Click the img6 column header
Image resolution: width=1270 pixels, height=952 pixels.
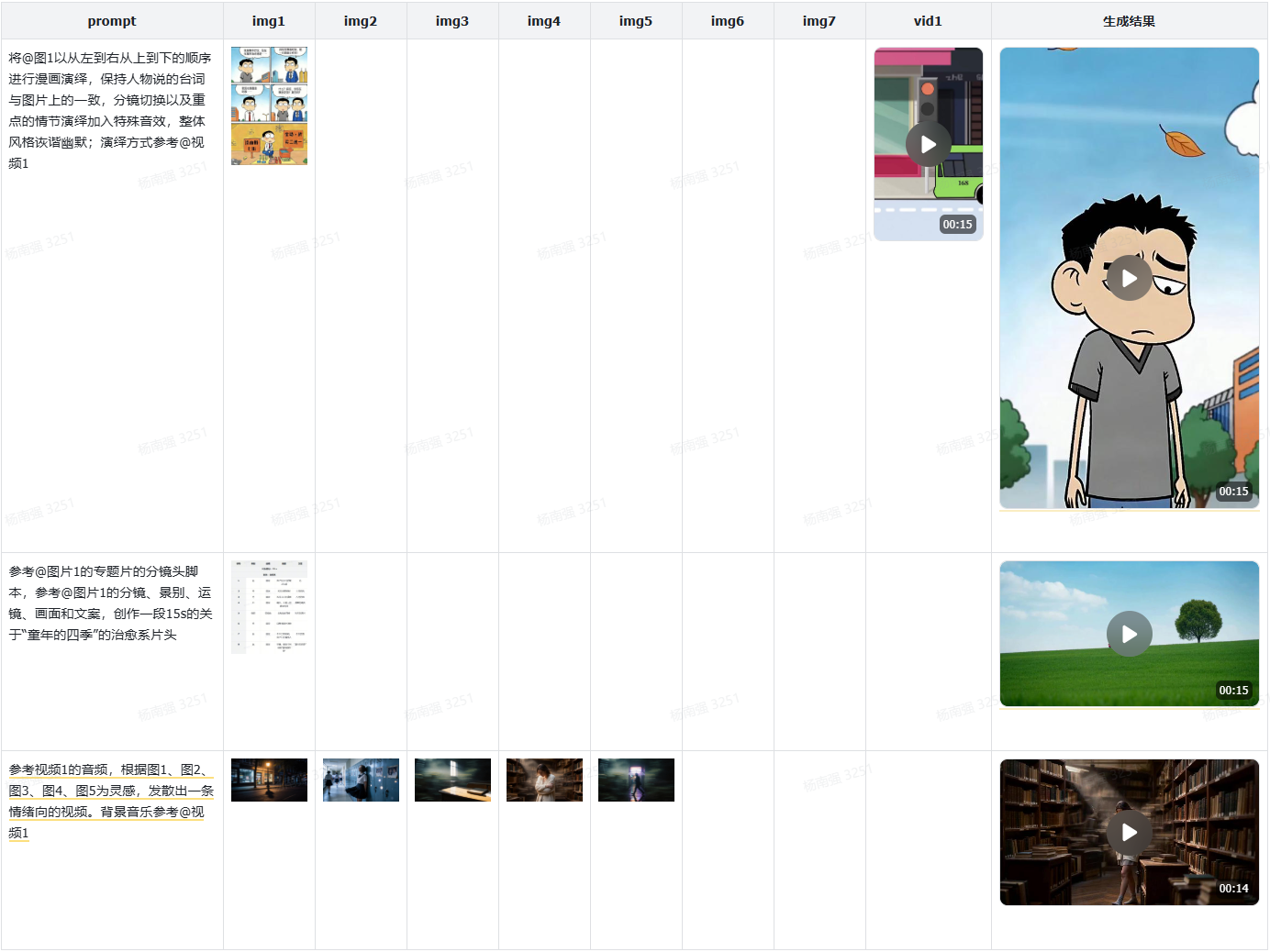click(728, 20)
